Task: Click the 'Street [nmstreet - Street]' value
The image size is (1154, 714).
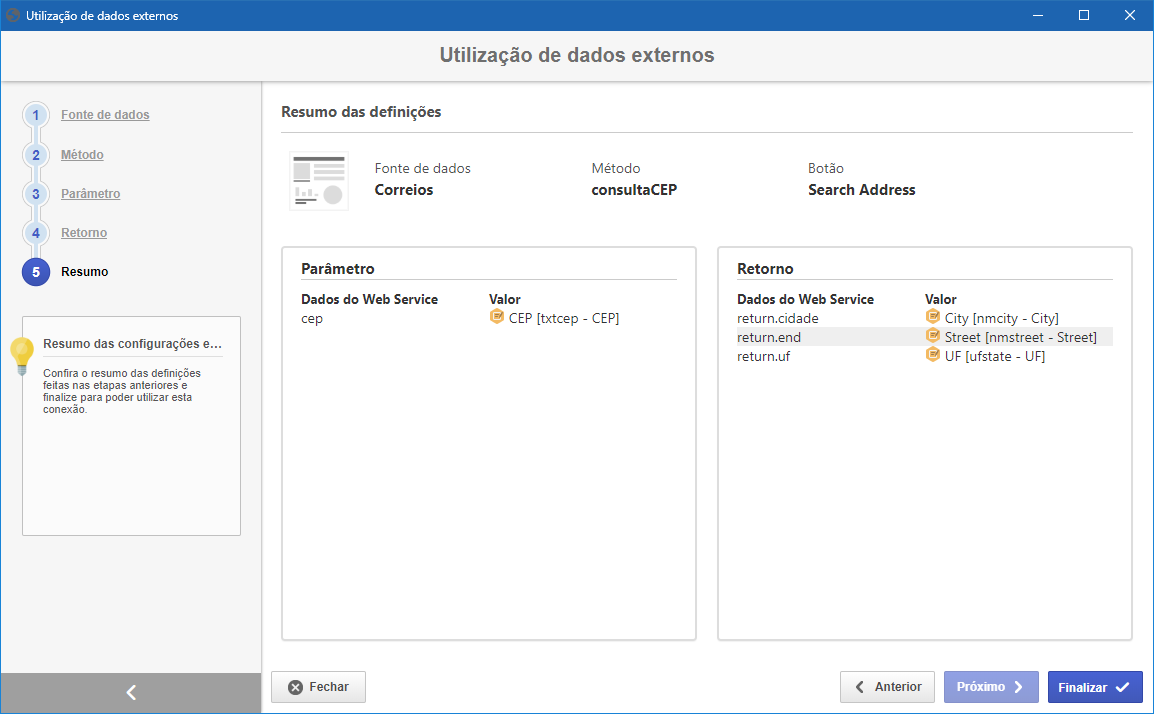Action: pyautogui.click(x=1021, y=337)
